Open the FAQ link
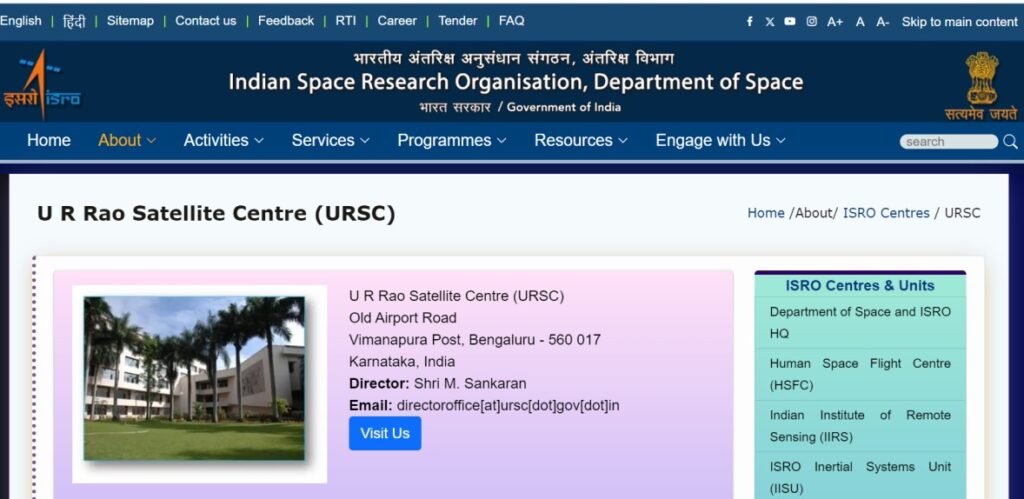The height and width of the screenshot is (499, 1024). [x=511, y=21]
